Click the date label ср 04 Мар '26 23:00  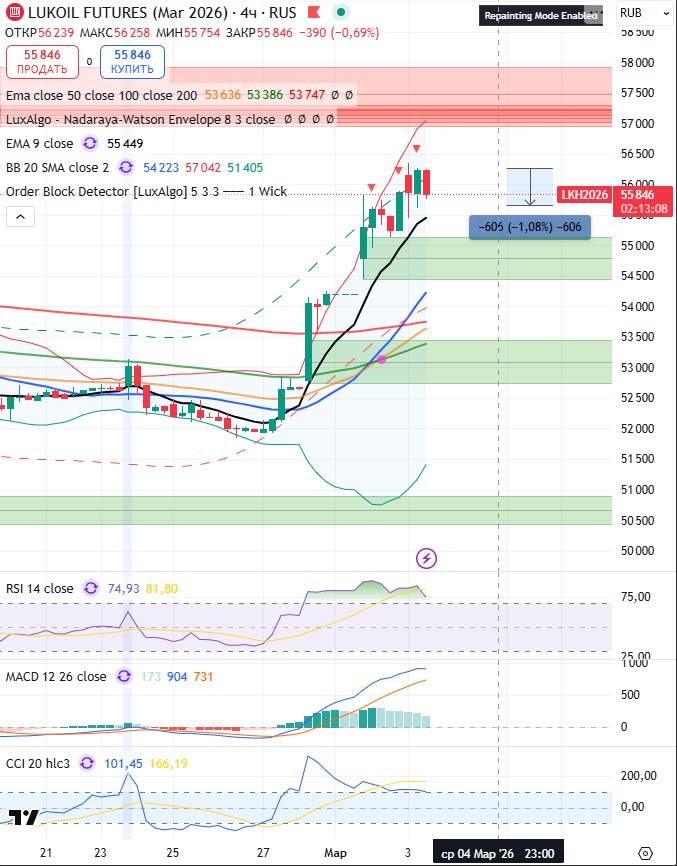click(498, 854)
